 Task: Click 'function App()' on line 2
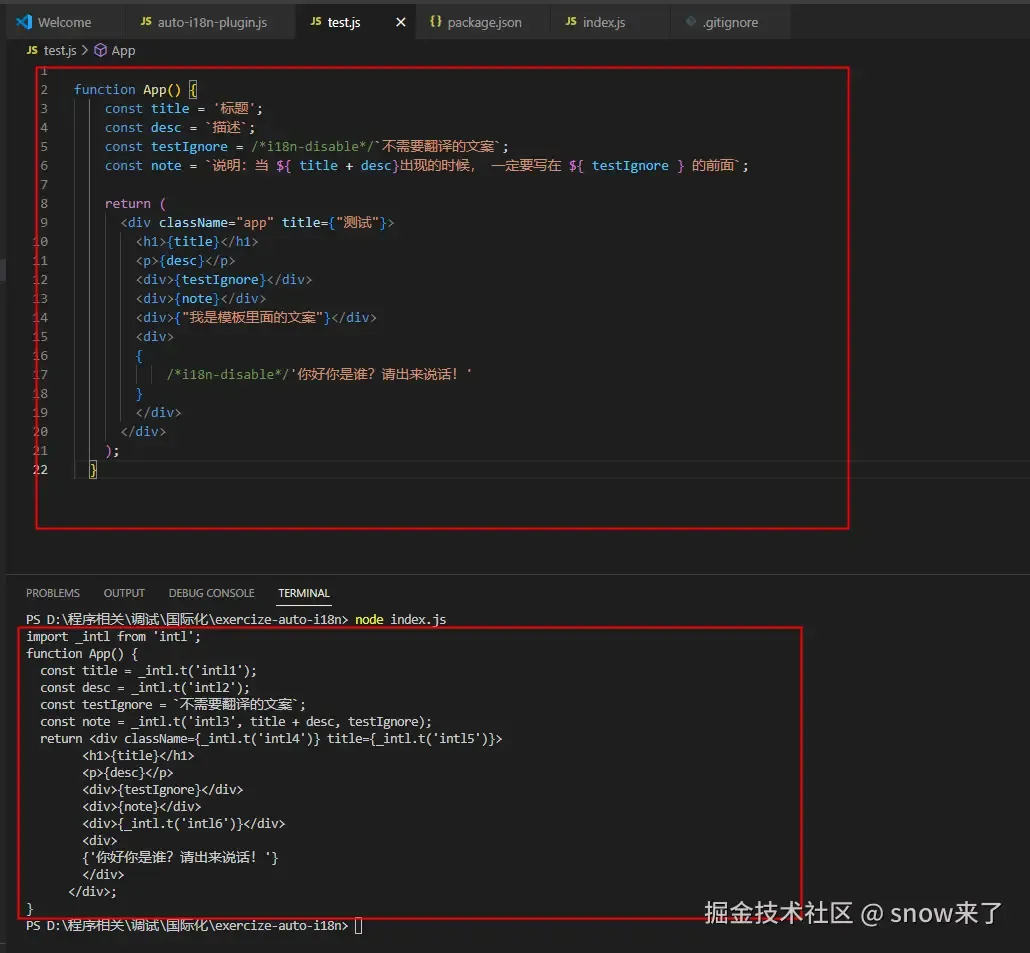click(x=127, y=90)
